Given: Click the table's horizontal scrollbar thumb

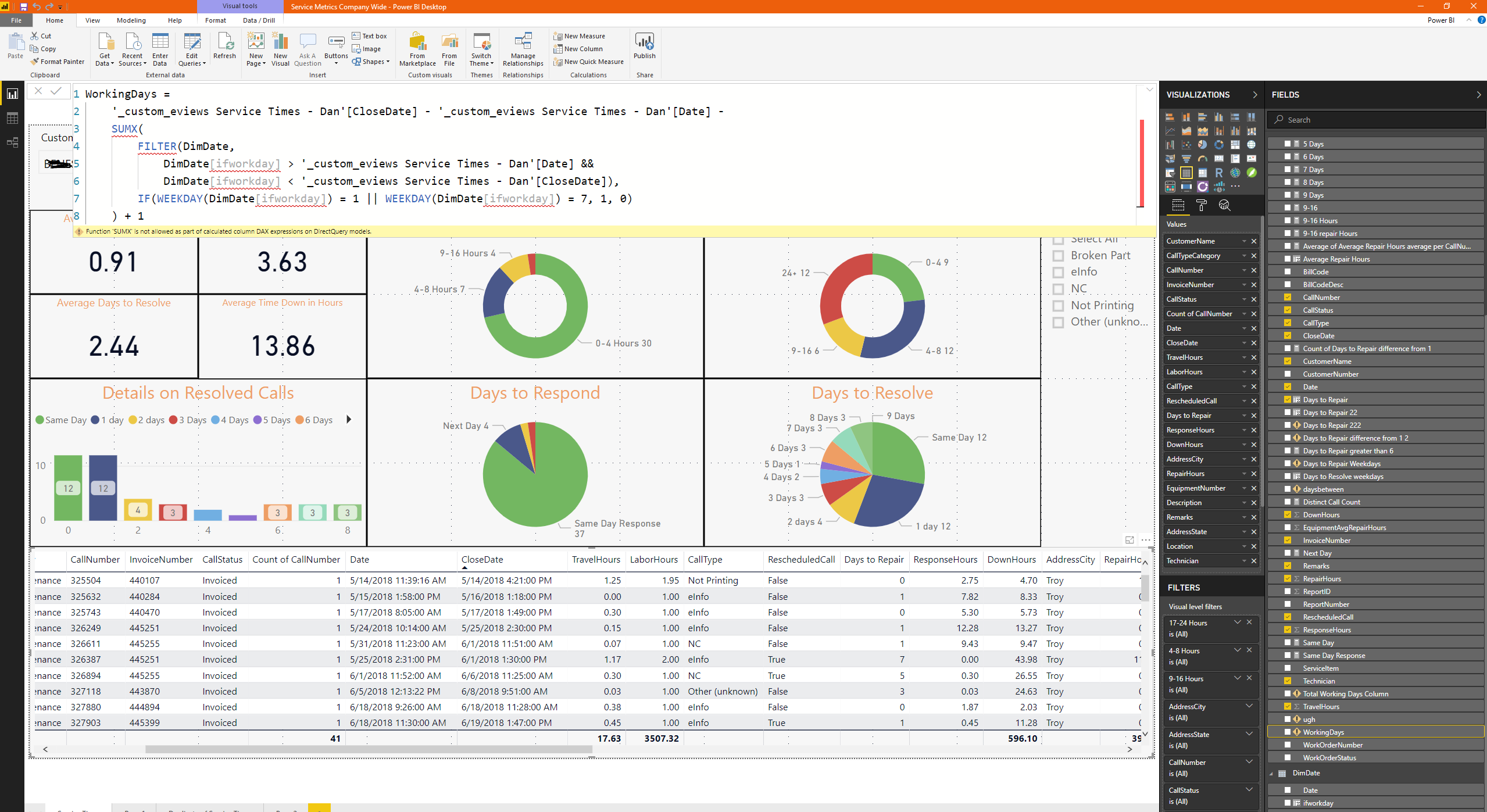Looking at the screenshot, I should point(369,749).
